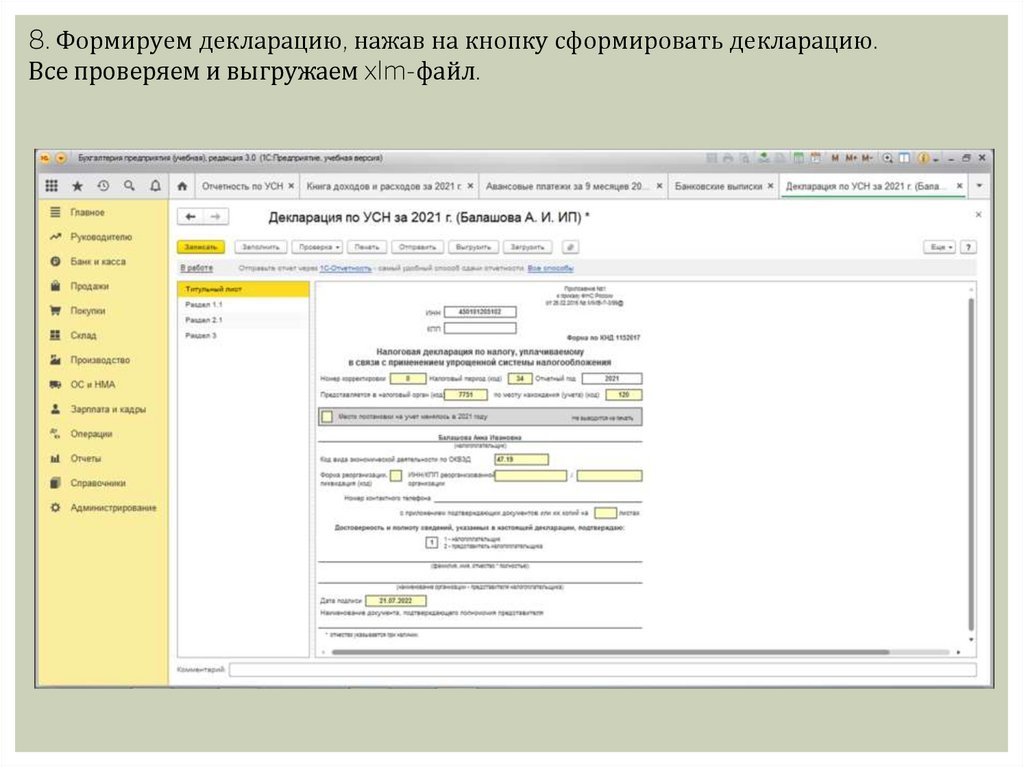Switch to Банковские выписки tab
Screen dimensions: 1024x767
(x=719, y=186)
